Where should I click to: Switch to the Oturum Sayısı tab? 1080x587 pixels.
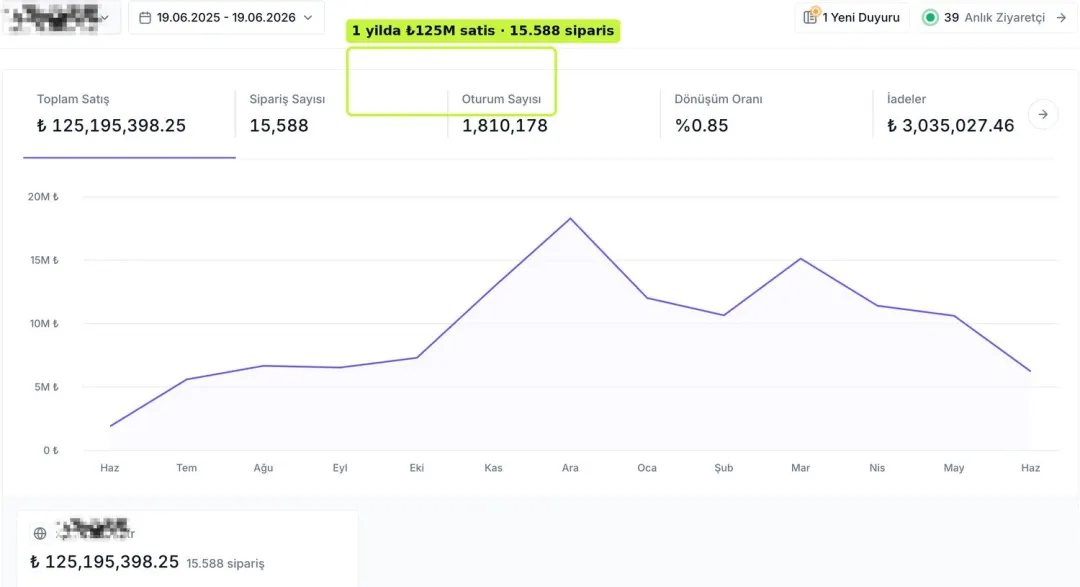tap(554, 114)
